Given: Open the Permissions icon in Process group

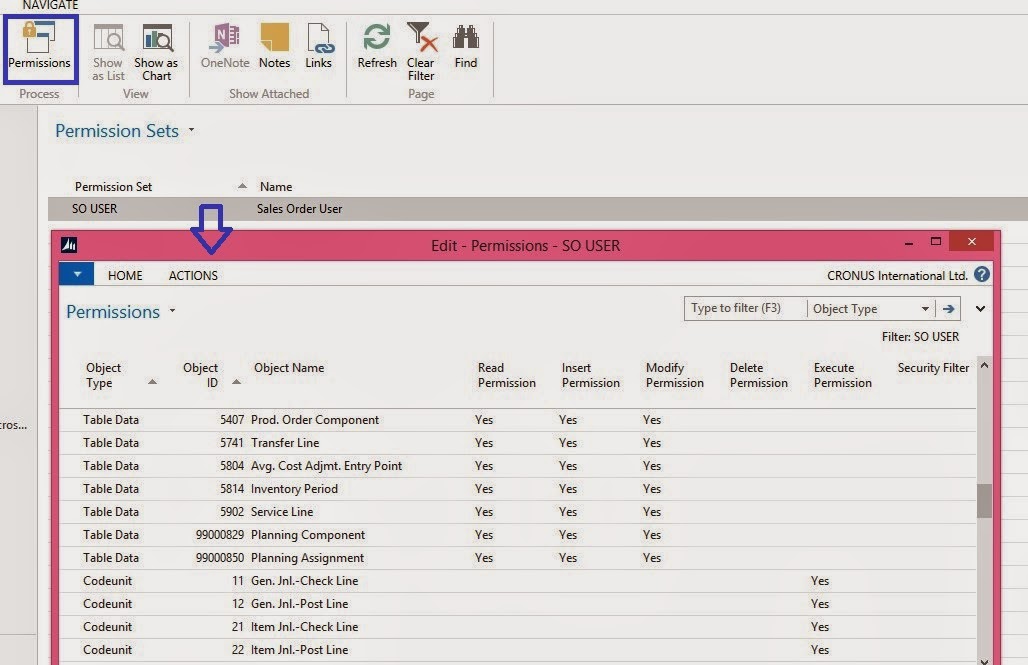Looking at the screenshot, I should point(39,50).
